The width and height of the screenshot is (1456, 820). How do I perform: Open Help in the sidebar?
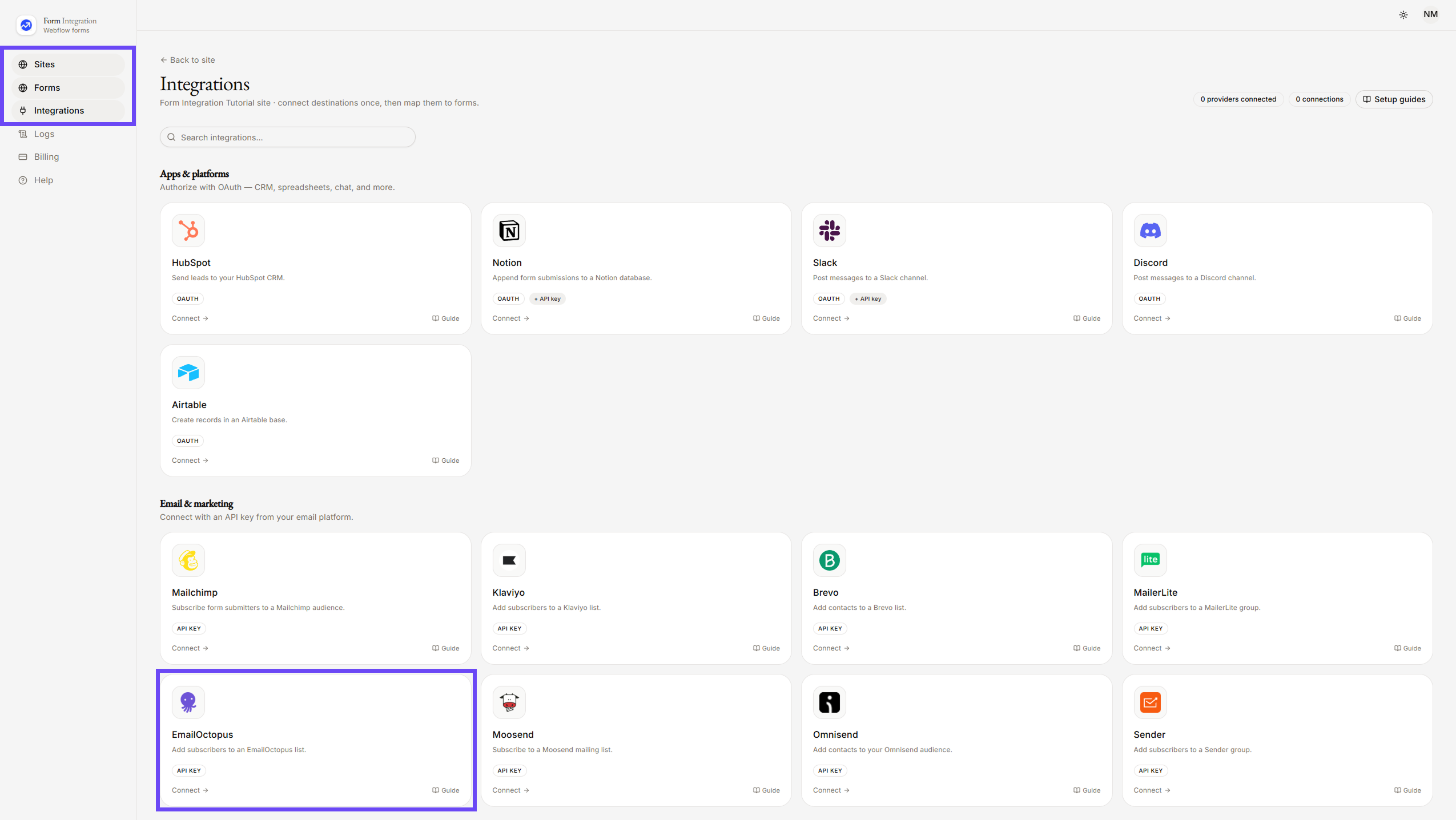pyautogui.click(x=68, y=180)
